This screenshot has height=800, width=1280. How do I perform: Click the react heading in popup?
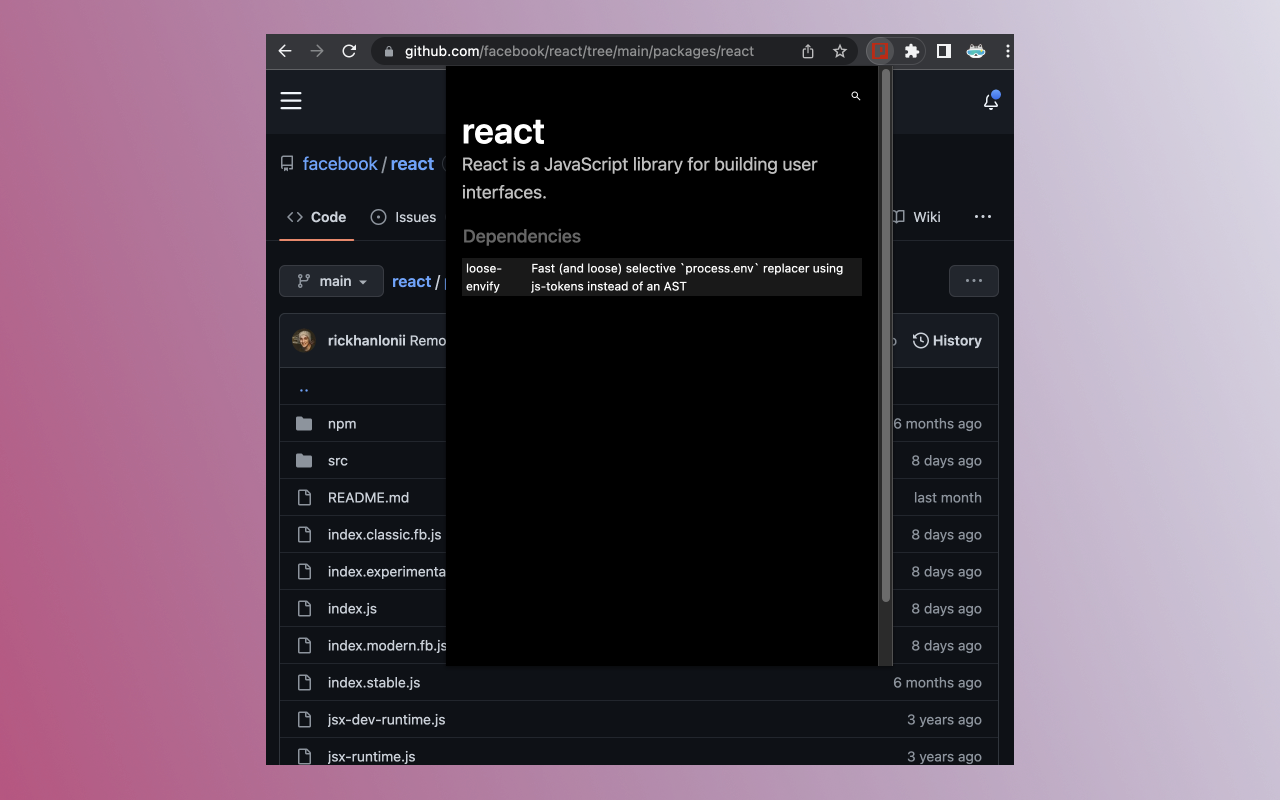[x=503, y=131]
